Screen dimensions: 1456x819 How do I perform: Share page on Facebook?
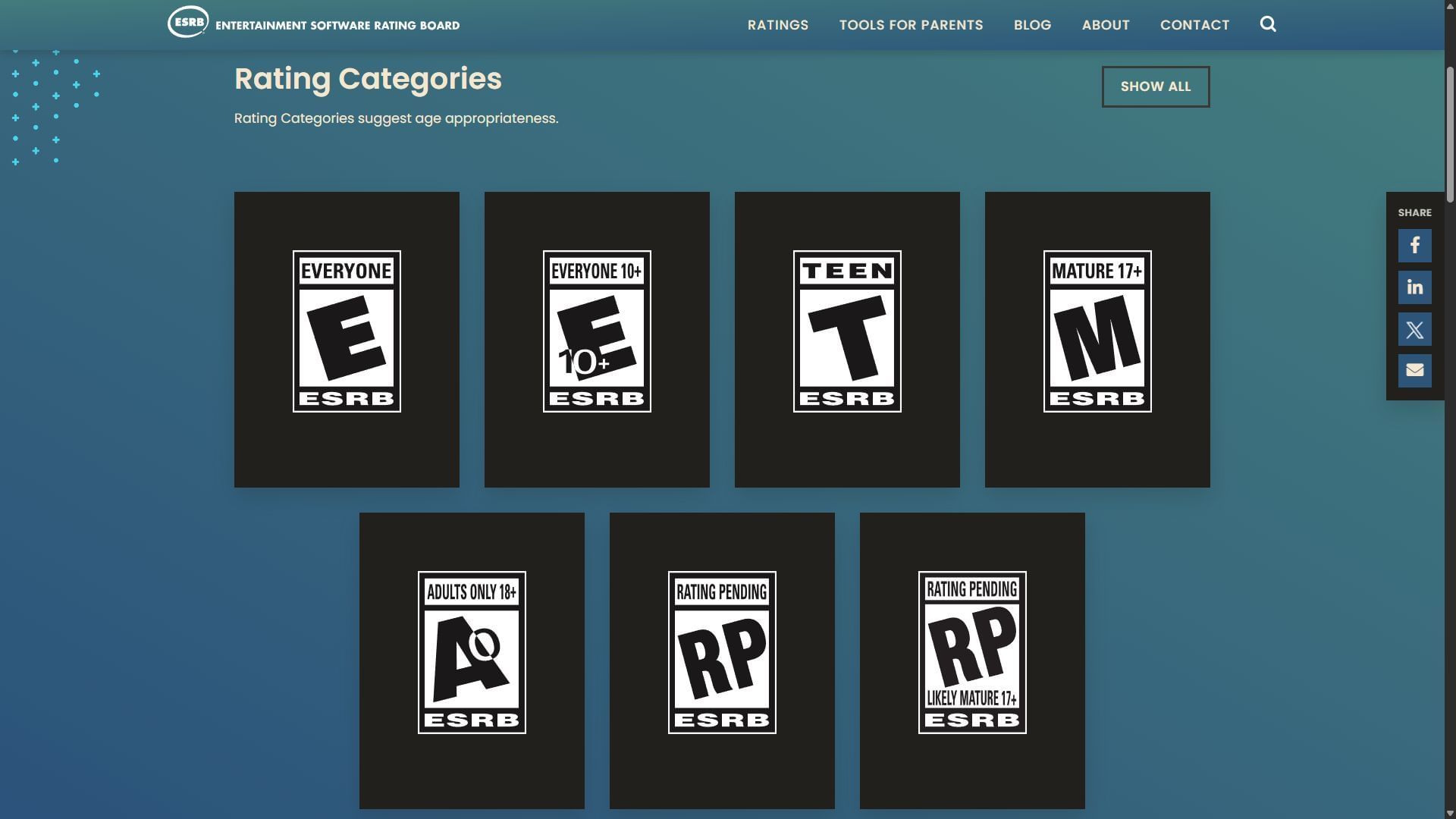tap(1414, 246)
